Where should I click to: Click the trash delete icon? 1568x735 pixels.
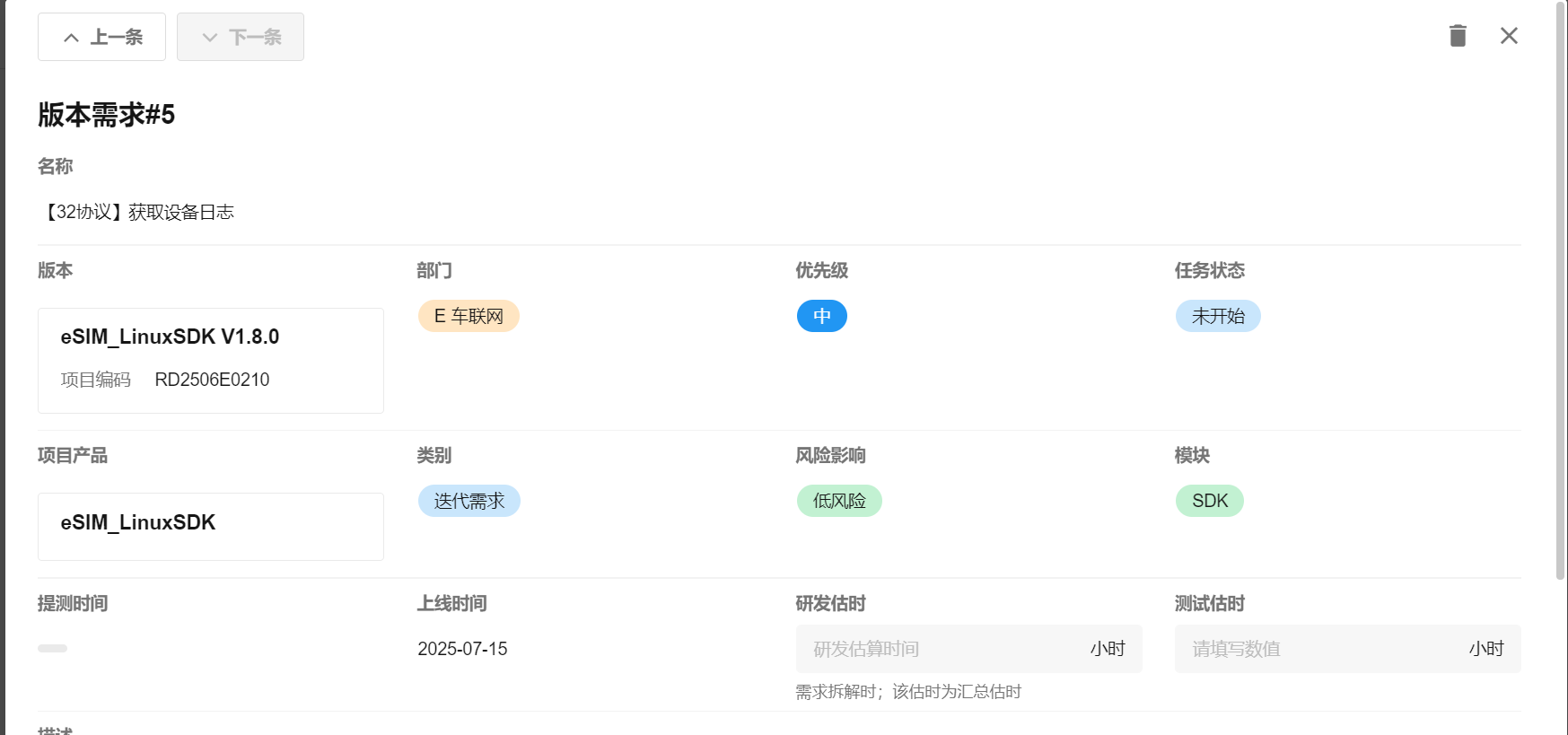1458,36
